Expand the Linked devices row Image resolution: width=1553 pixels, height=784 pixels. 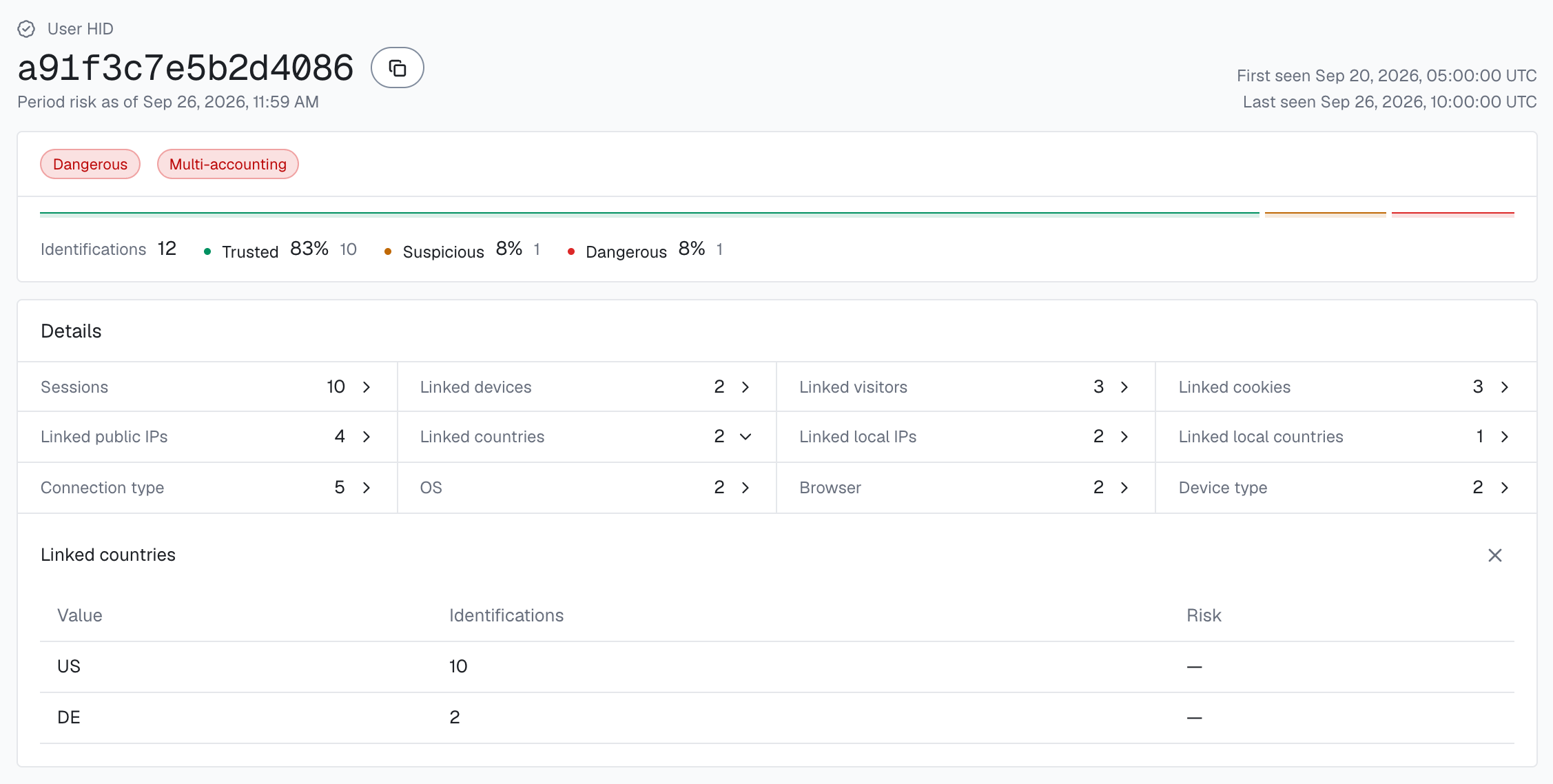[x=586, y=387]
